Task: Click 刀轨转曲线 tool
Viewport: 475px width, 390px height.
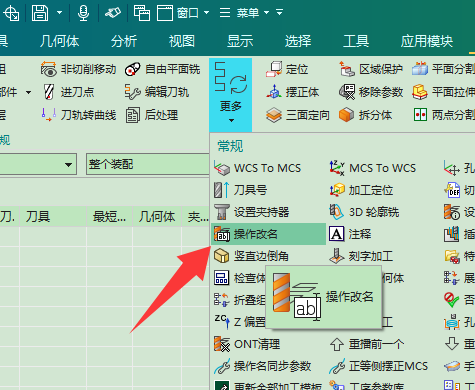Action: point(78,115)
